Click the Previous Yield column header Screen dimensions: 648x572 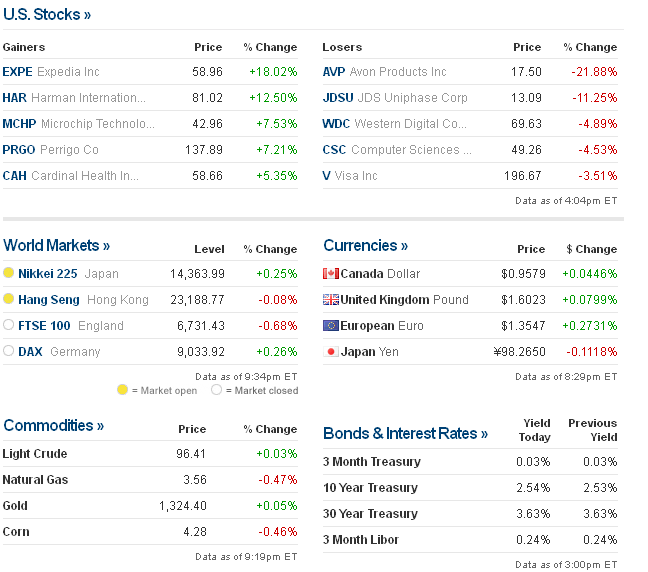[593, 430]
